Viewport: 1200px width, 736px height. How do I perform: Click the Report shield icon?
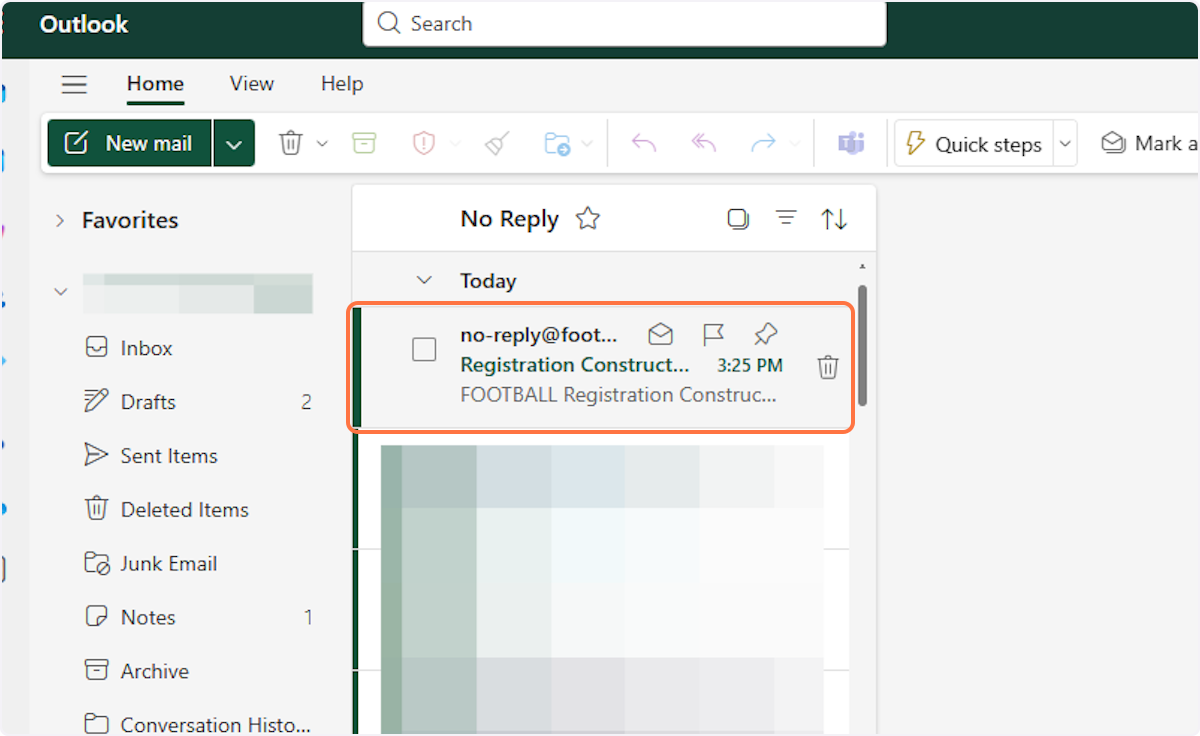pyautogui.click(x=424, y=144)
